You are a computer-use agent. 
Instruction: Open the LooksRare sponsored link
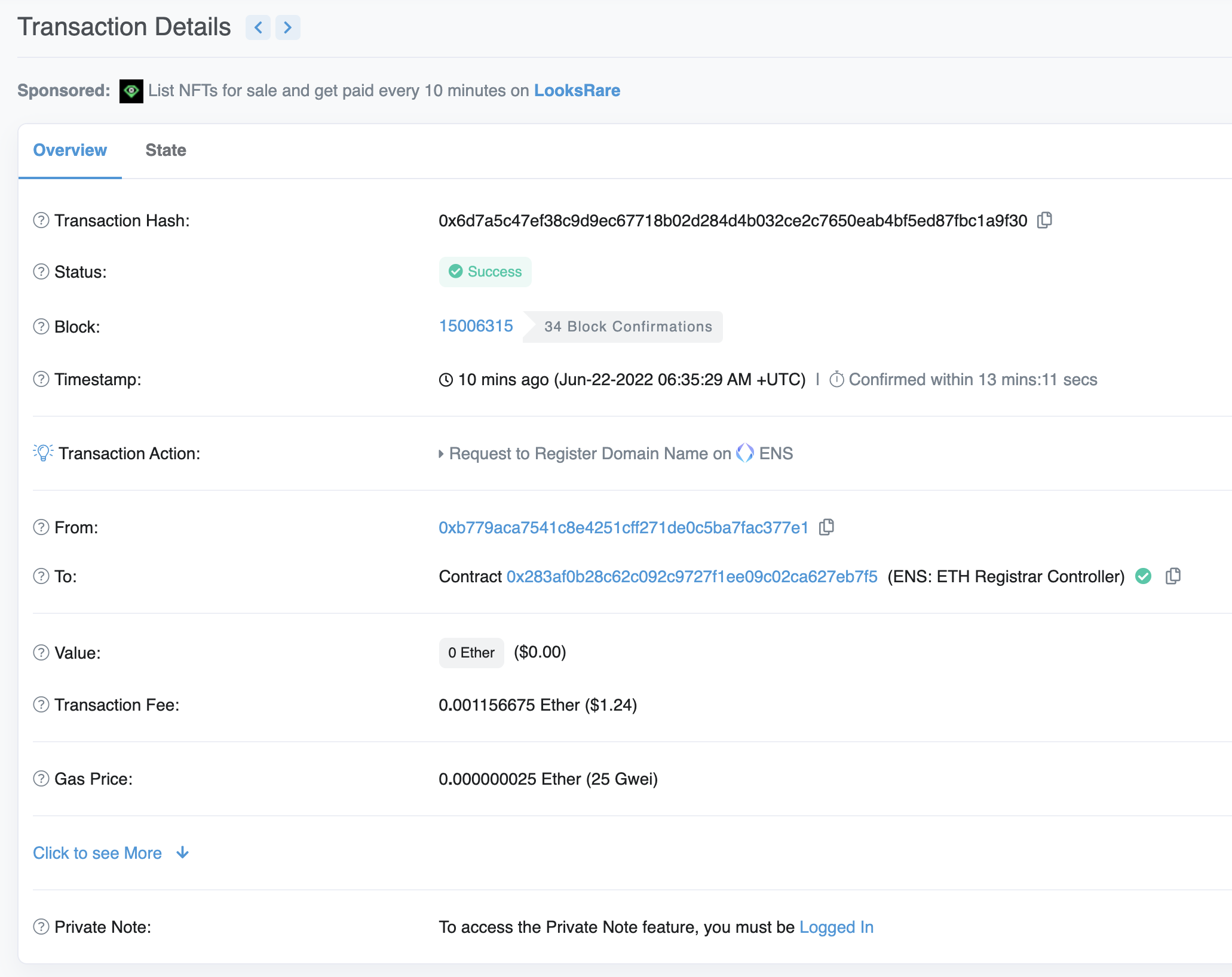click(577, 91)
